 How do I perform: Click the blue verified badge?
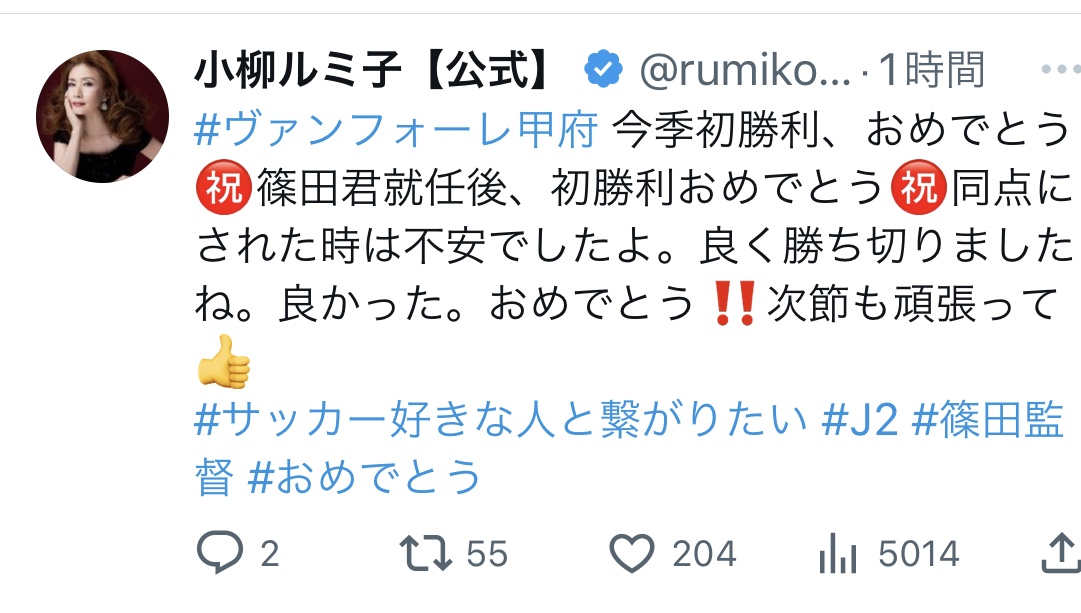pos(603,70)
